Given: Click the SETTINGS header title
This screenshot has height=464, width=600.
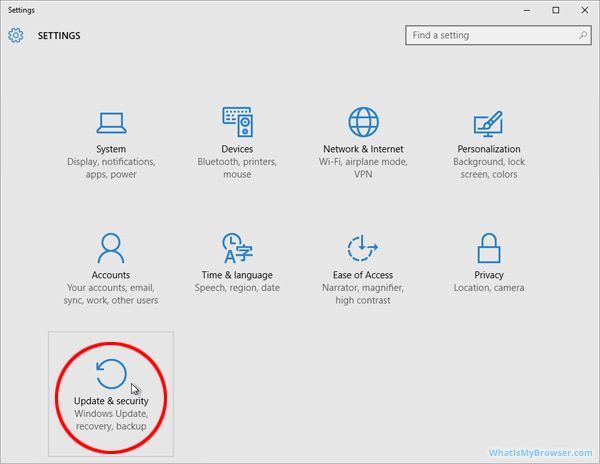Looking at the screenshot, I should pyautogui.click(x=59, y=36).
